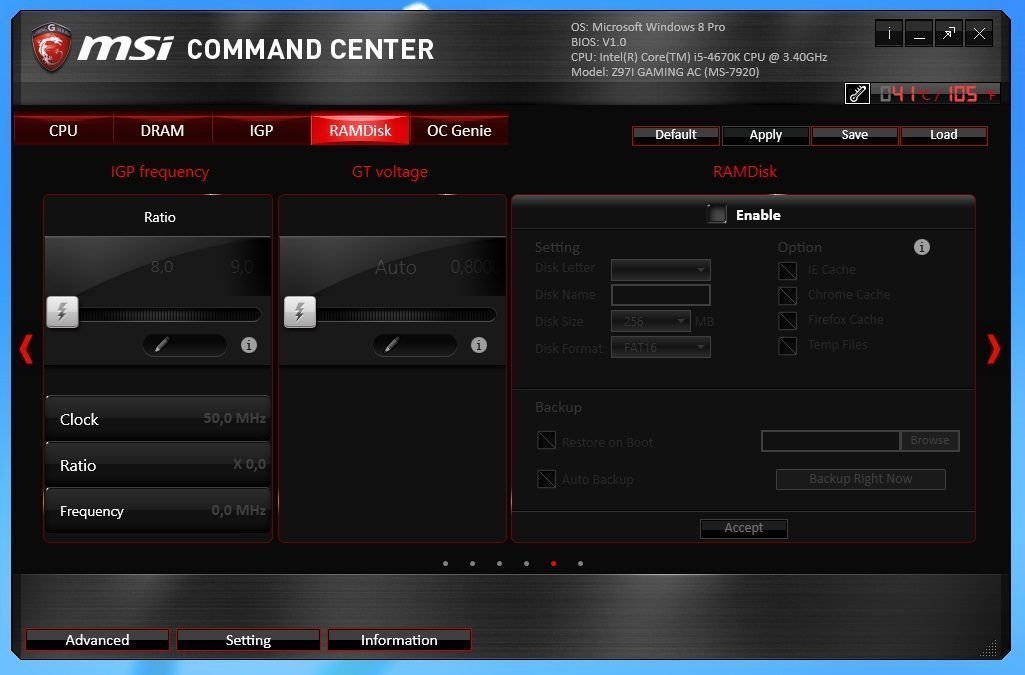Click the GT voltage pencil edit icon

tap(391, 345)
